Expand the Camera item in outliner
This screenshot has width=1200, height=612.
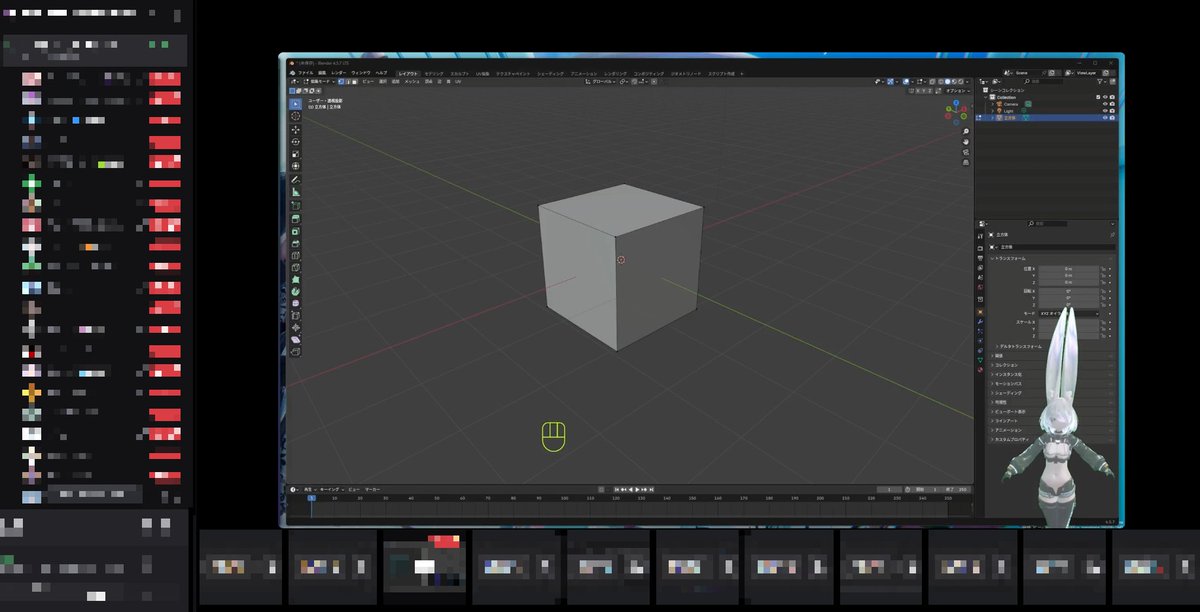(993, 104)
